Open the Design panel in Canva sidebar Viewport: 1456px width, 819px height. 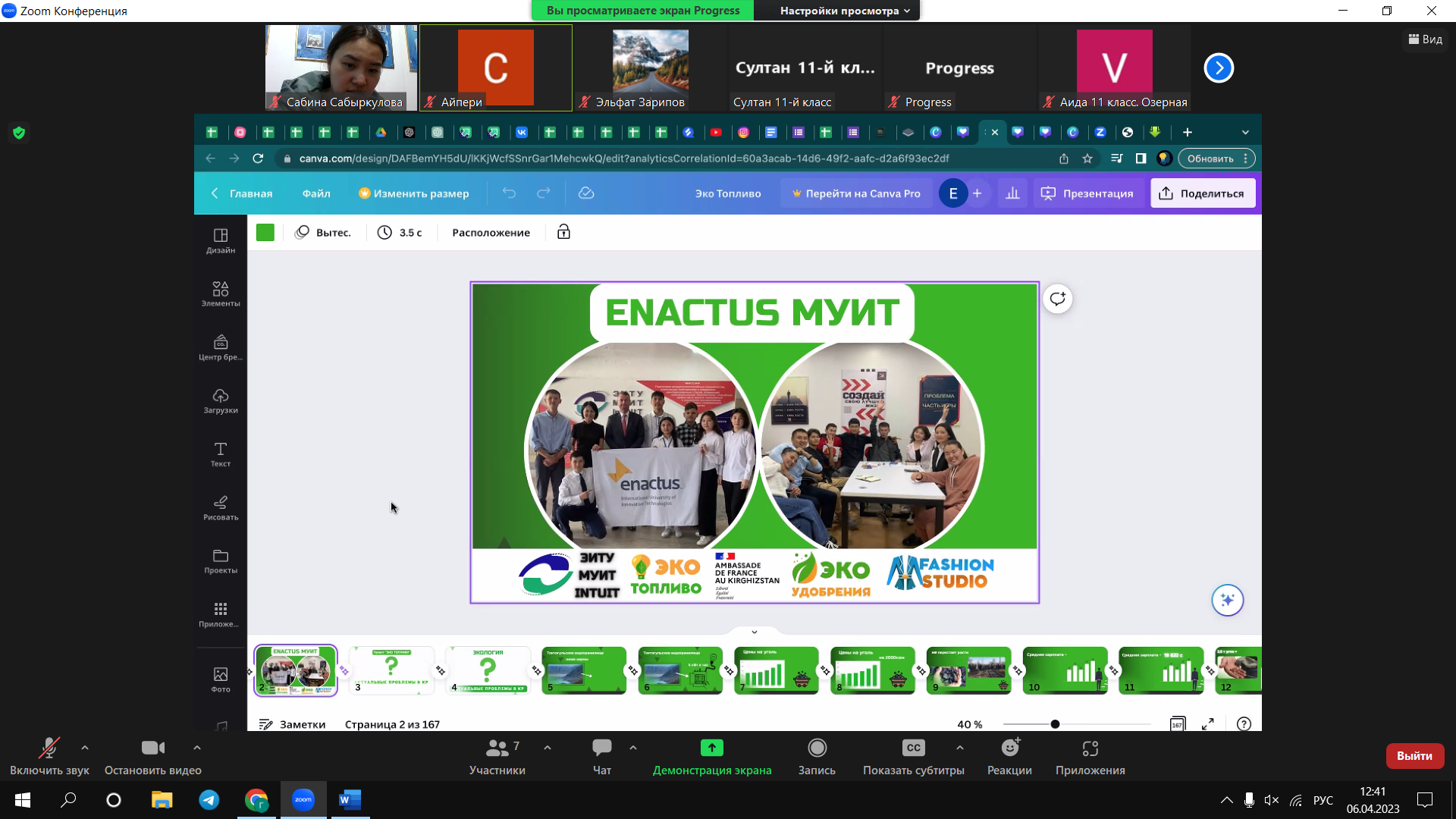point(221,240)
